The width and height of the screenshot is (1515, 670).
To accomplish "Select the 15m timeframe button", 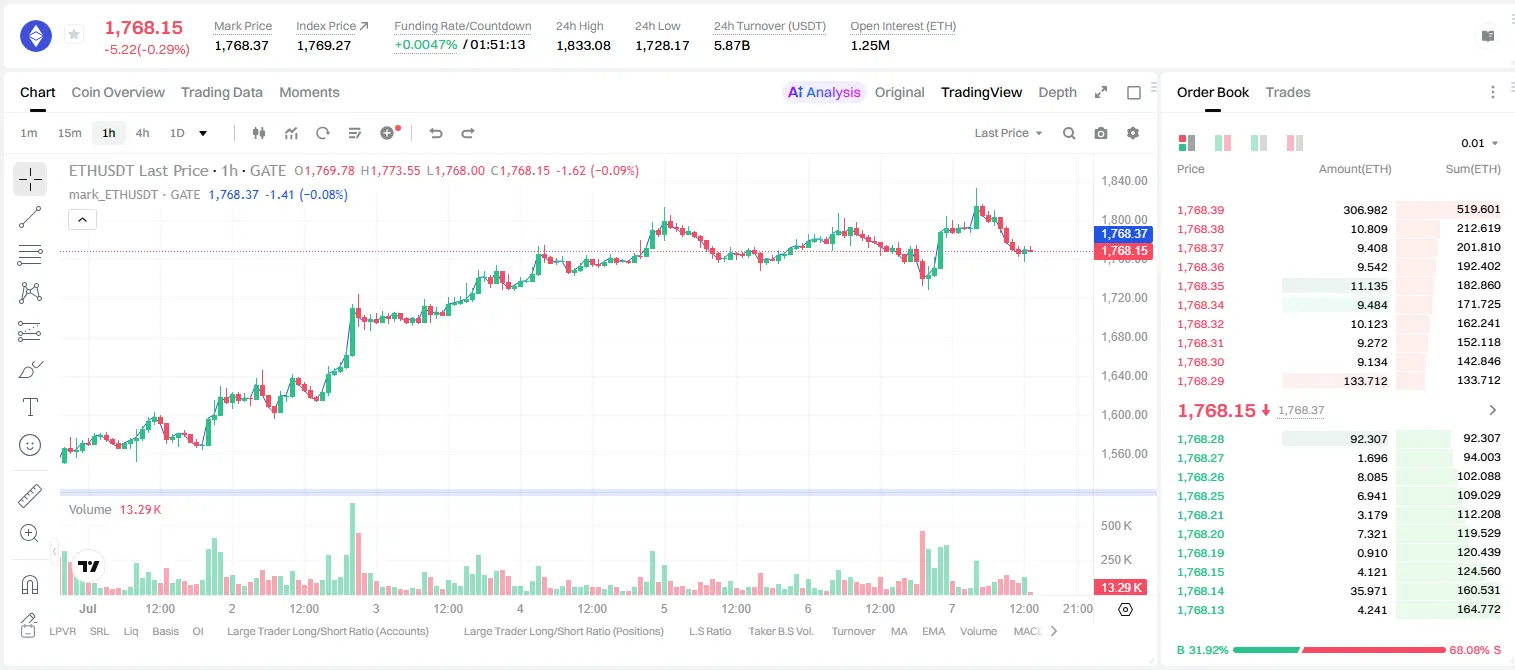I will coord(69,133).
